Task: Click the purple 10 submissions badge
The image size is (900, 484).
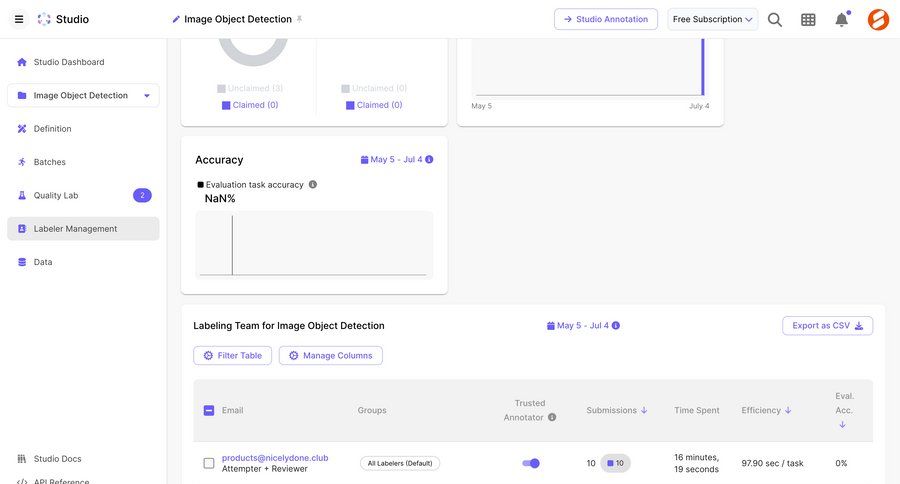Action: pyautogui.click(x=615, y=463)
